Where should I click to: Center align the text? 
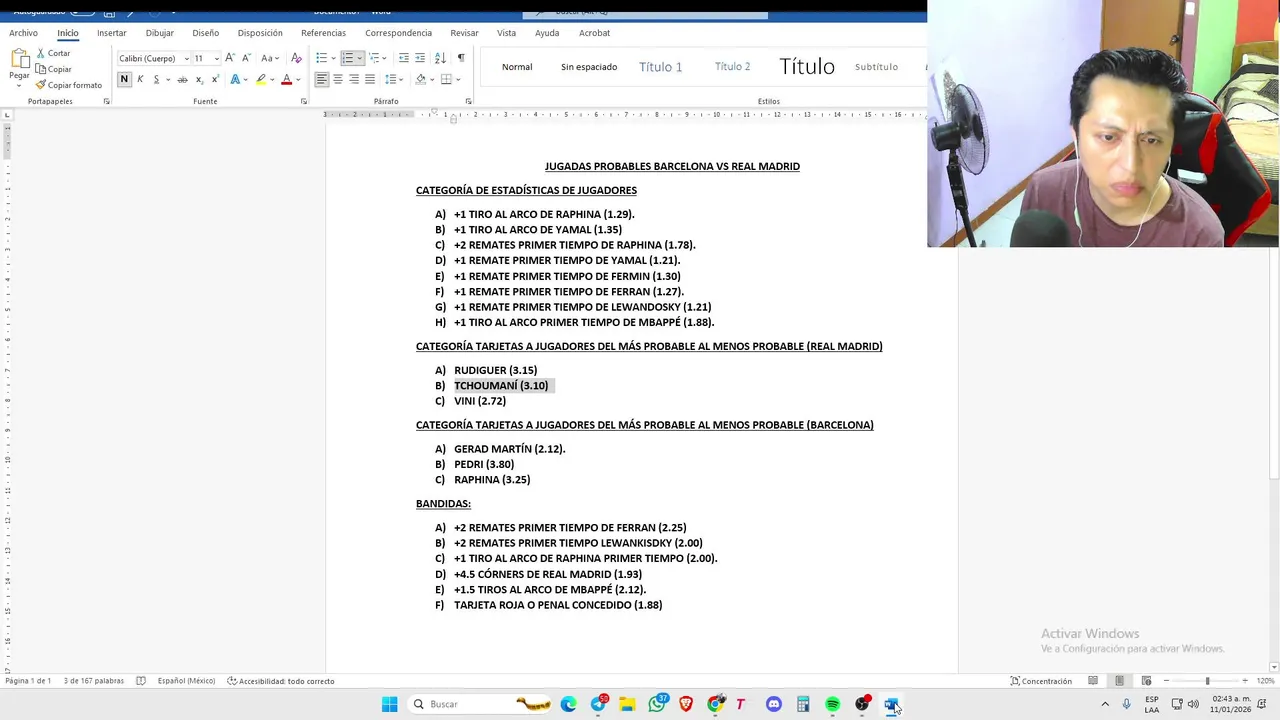(338, 79)
